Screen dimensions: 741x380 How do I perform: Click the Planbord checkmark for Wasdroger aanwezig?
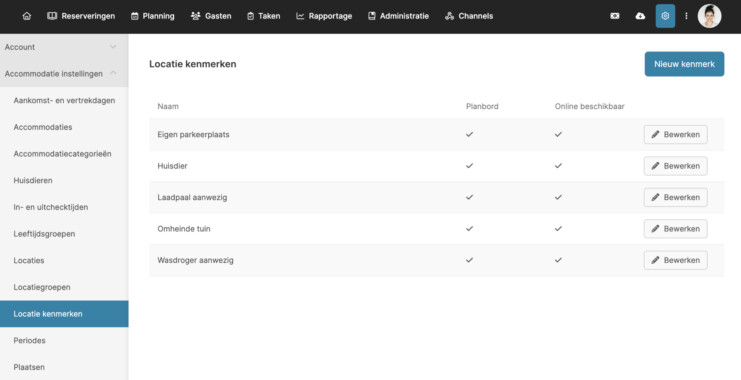(x=469, y=260)
